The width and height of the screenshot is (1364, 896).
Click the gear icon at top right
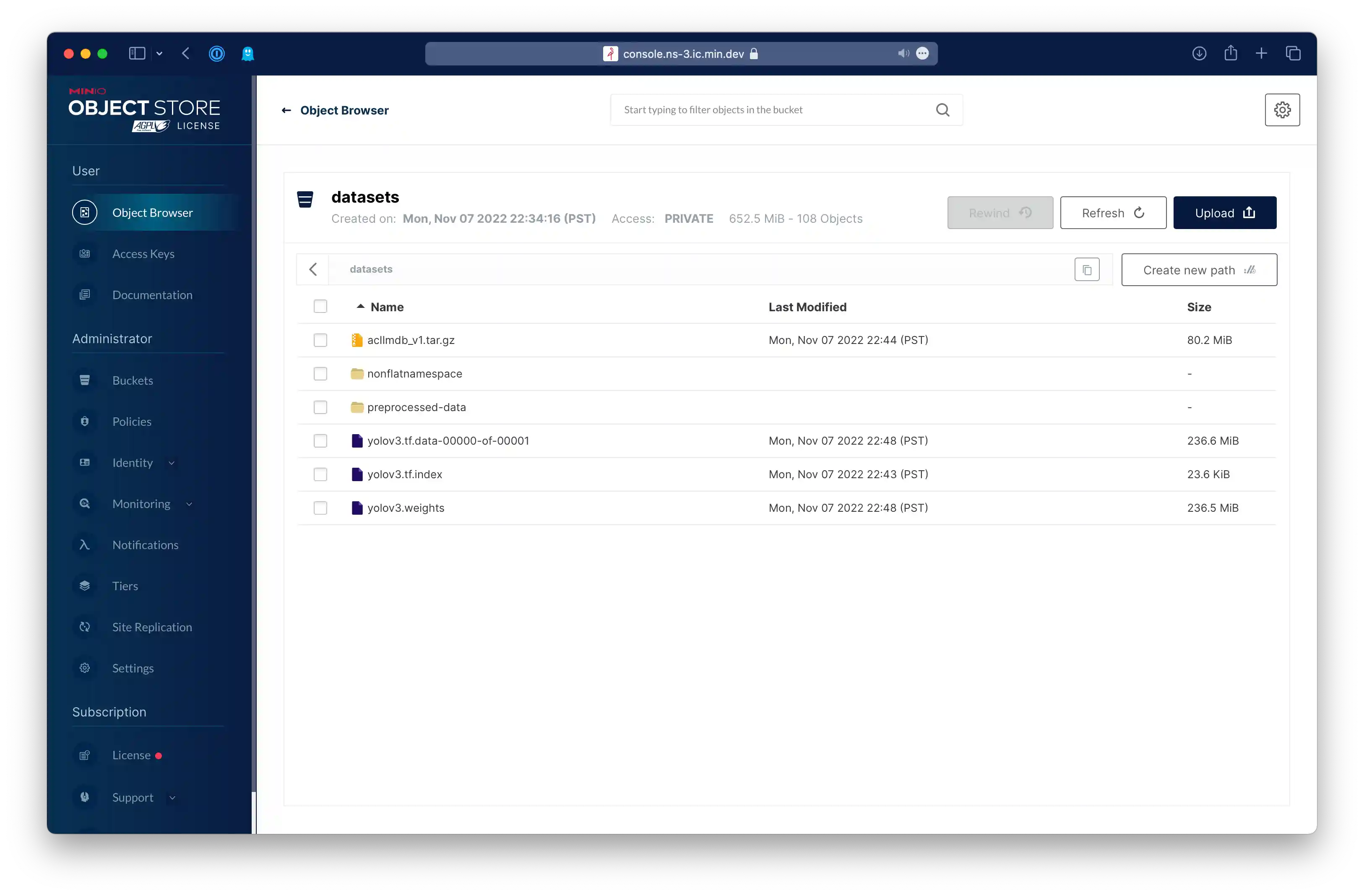pyautogui.click(x=1282, y=109)
